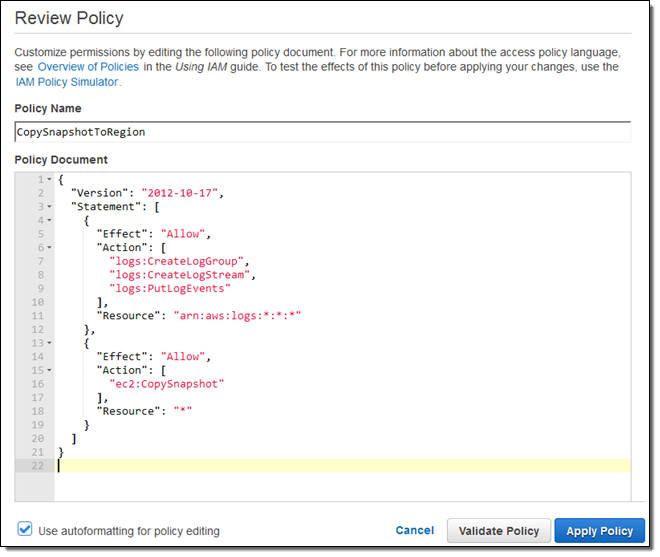The height and width of the screenshot is (557, 660).
Task: Click the "2012-10-17" version value
Action: (x=182, y=192)
